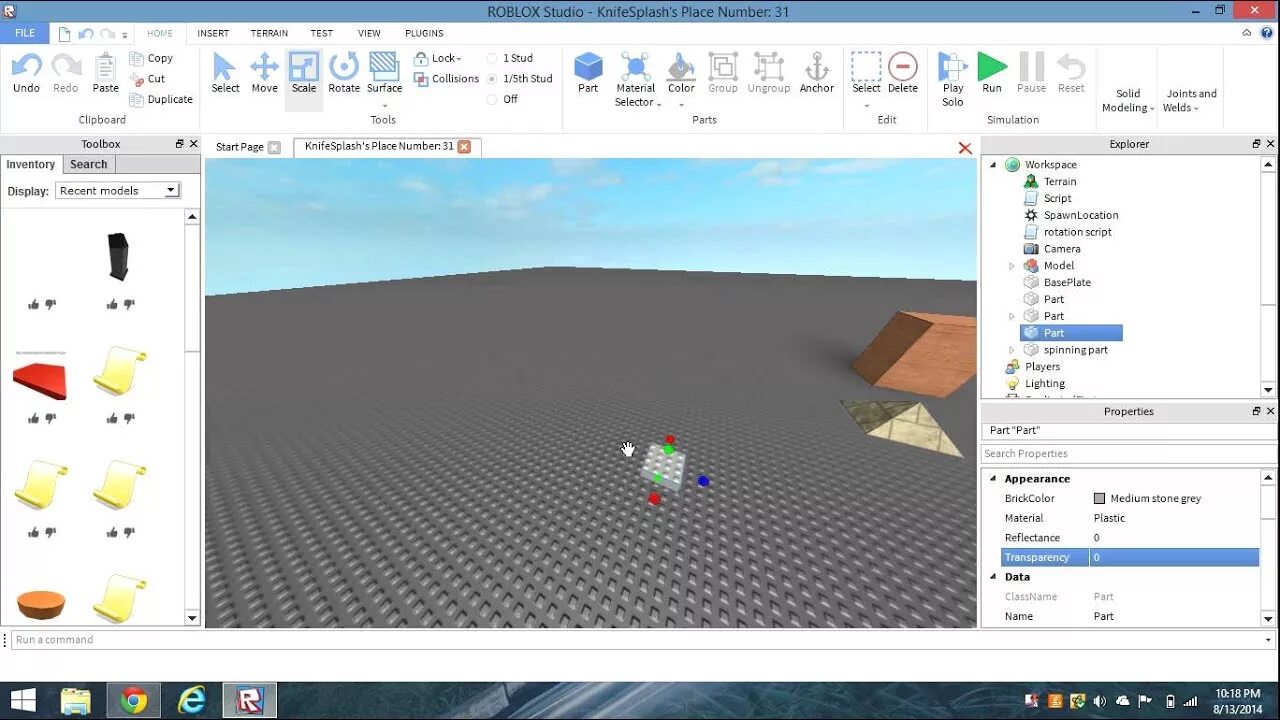The image size is (1280, 720).
Task: Select the 1/5th Stud radio option
Action: click(492, 79)
